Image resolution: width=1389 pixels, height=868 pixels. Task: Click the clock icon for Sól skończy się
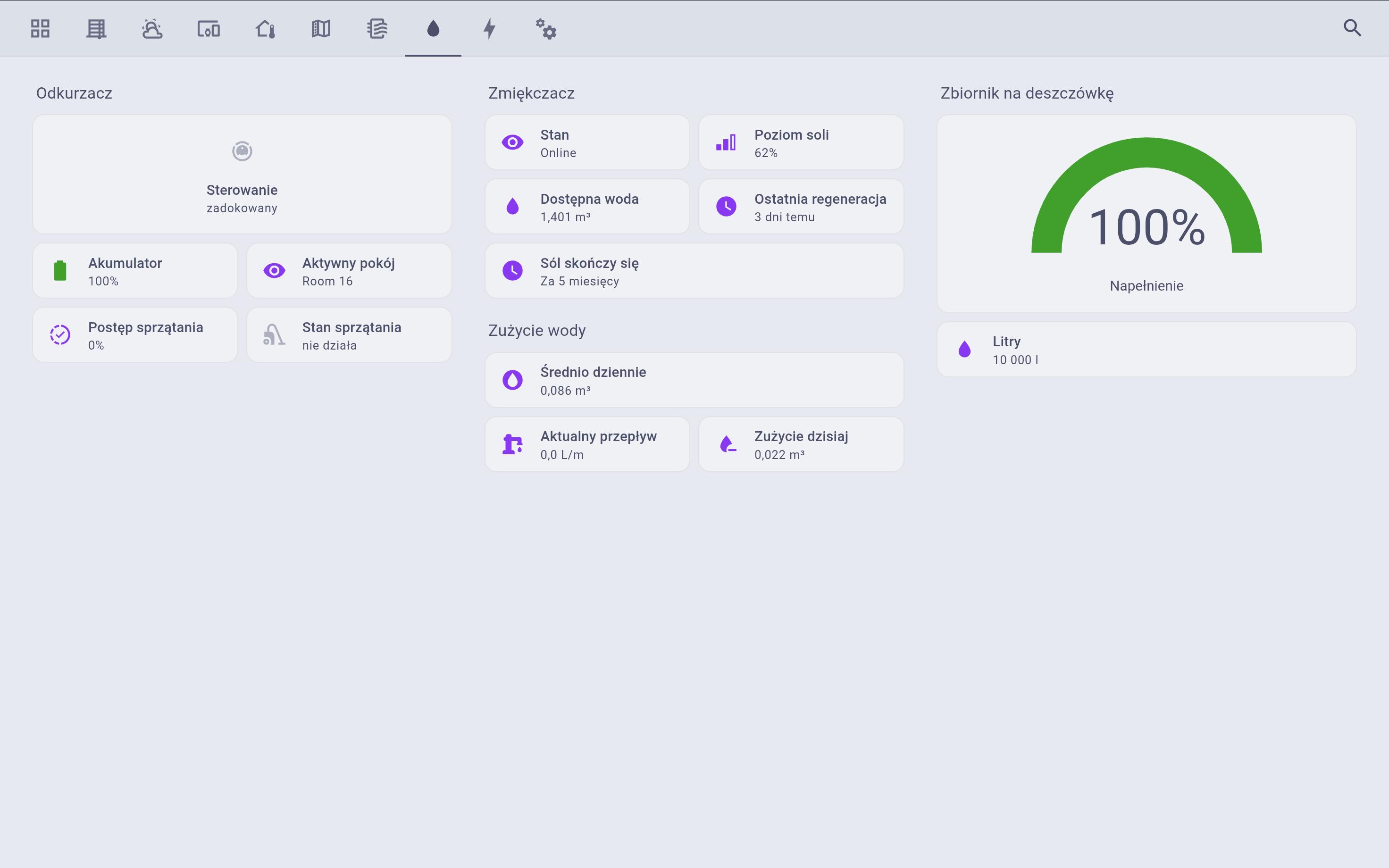[x=512, y=270]
